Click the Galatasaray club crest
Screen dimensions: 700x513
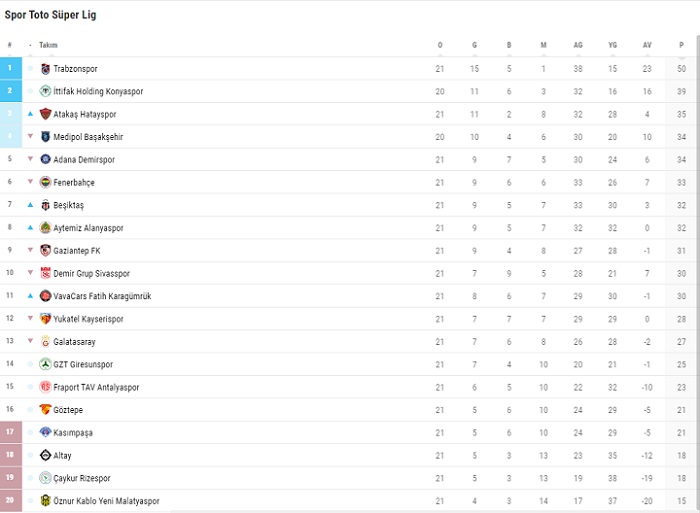point(45,342)
